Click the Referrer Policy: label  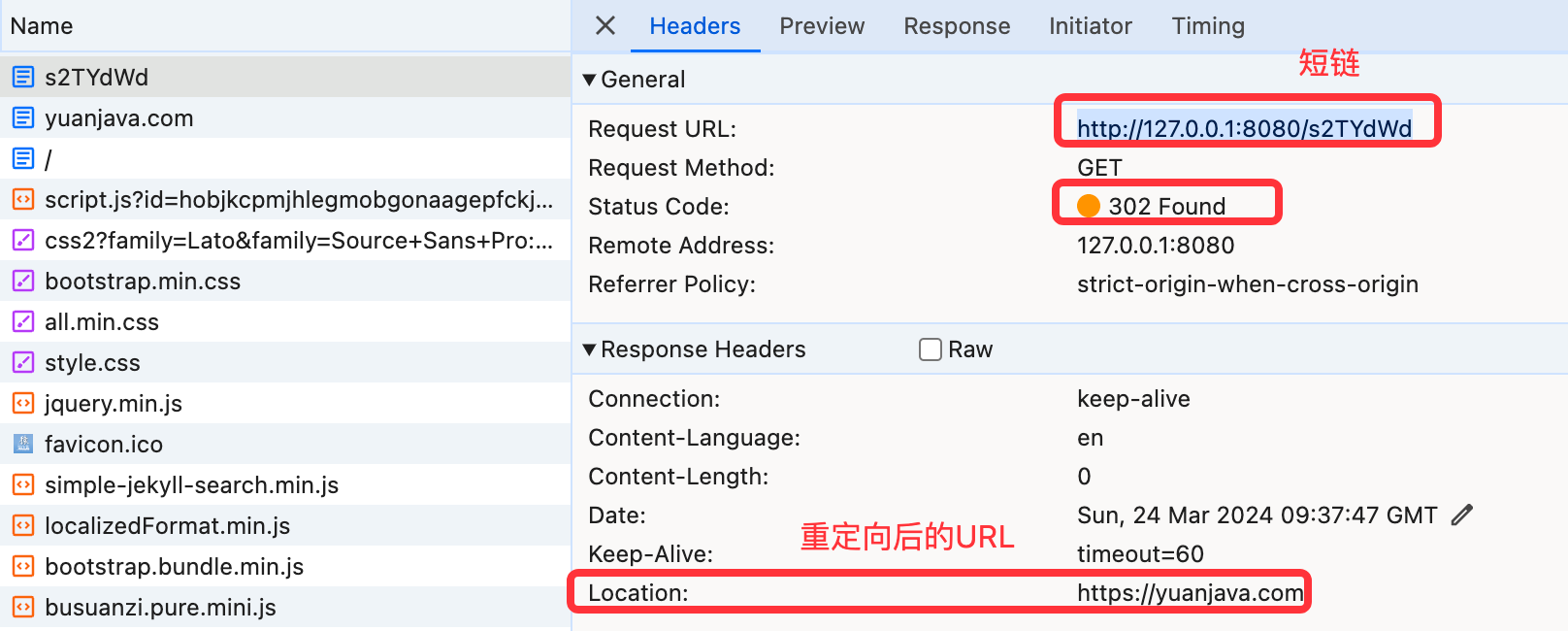point(671,284)
